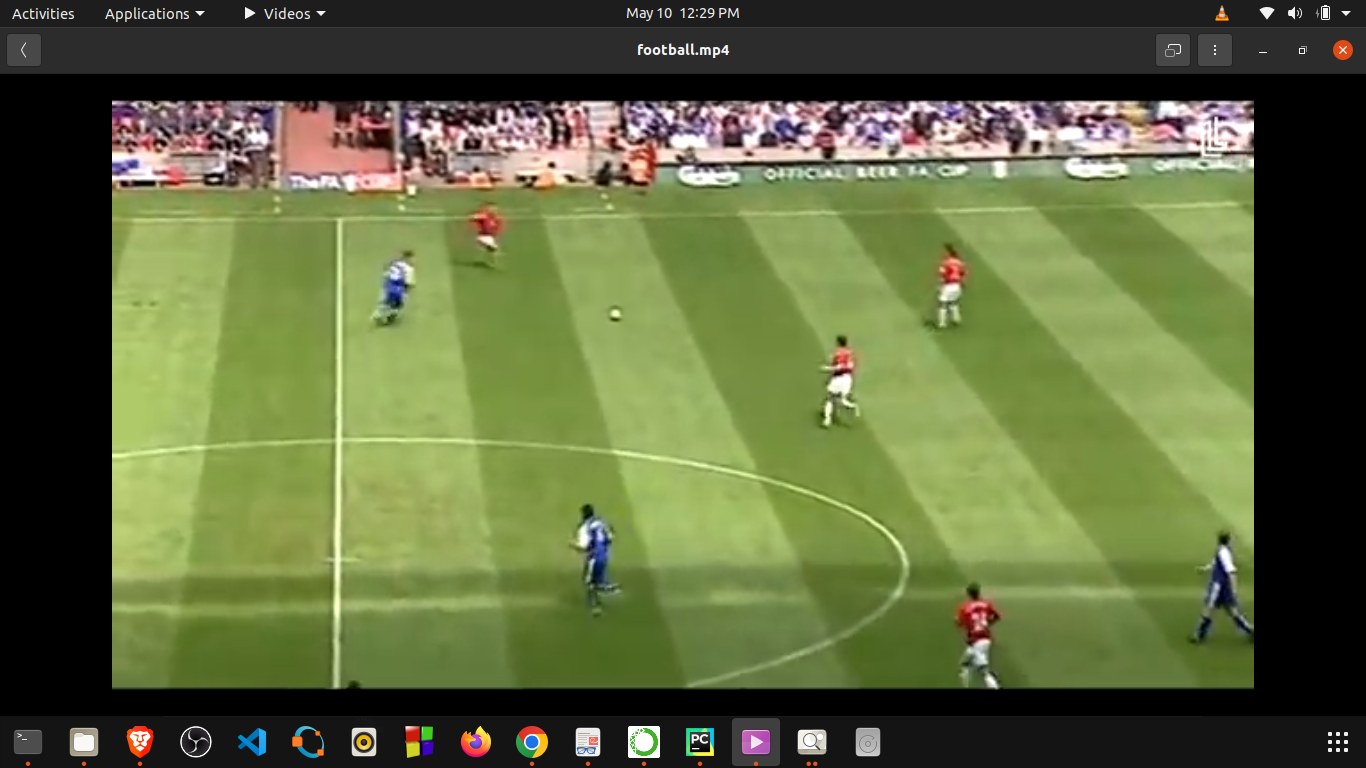Viewport: 1366px width, 768px height.
Task: Click the football video playback area
Action: pyautogui.click(x=683, y=393)
